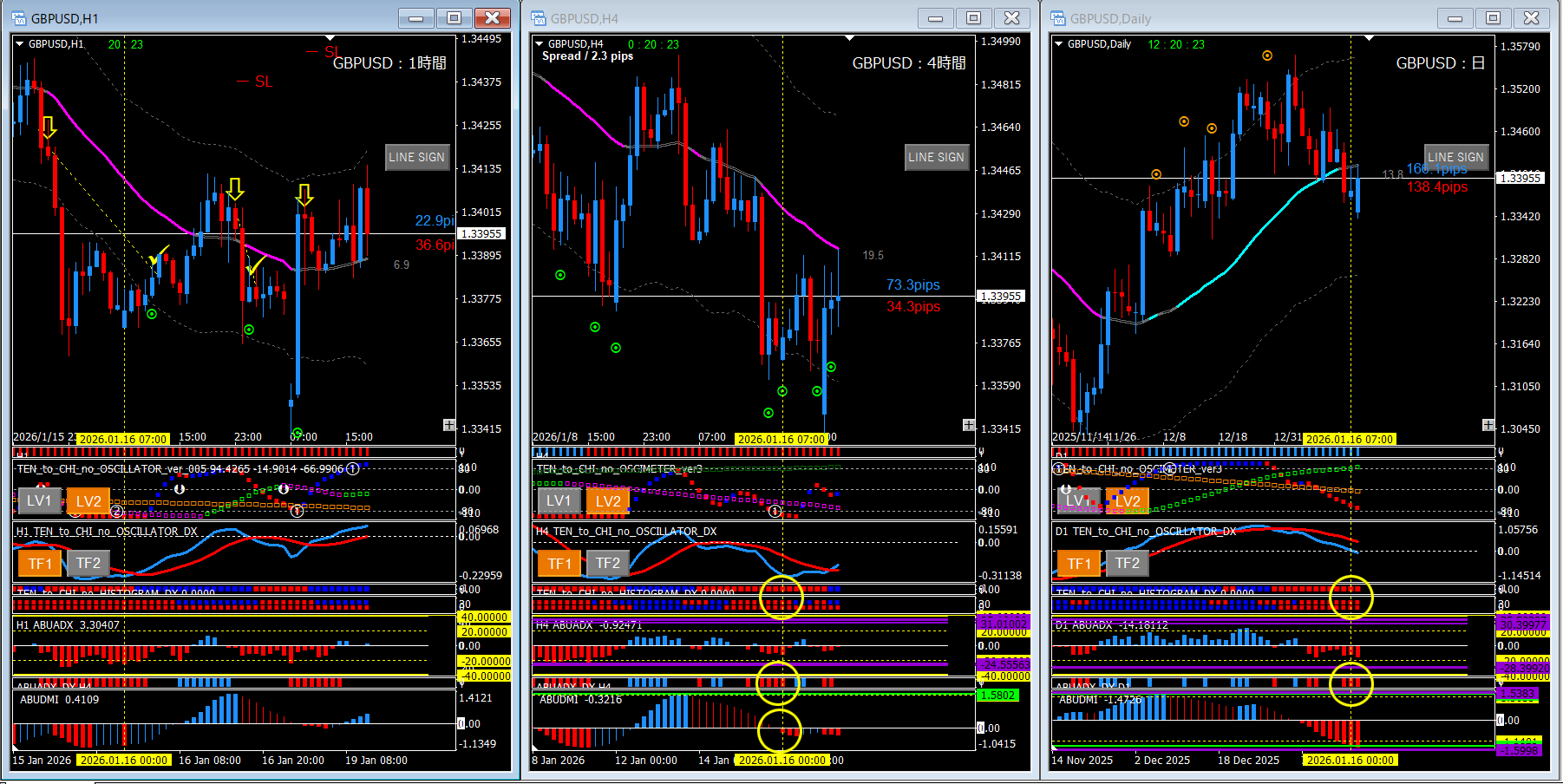Click the purple 30.39977 level label in Daily

click(1523, 624)
